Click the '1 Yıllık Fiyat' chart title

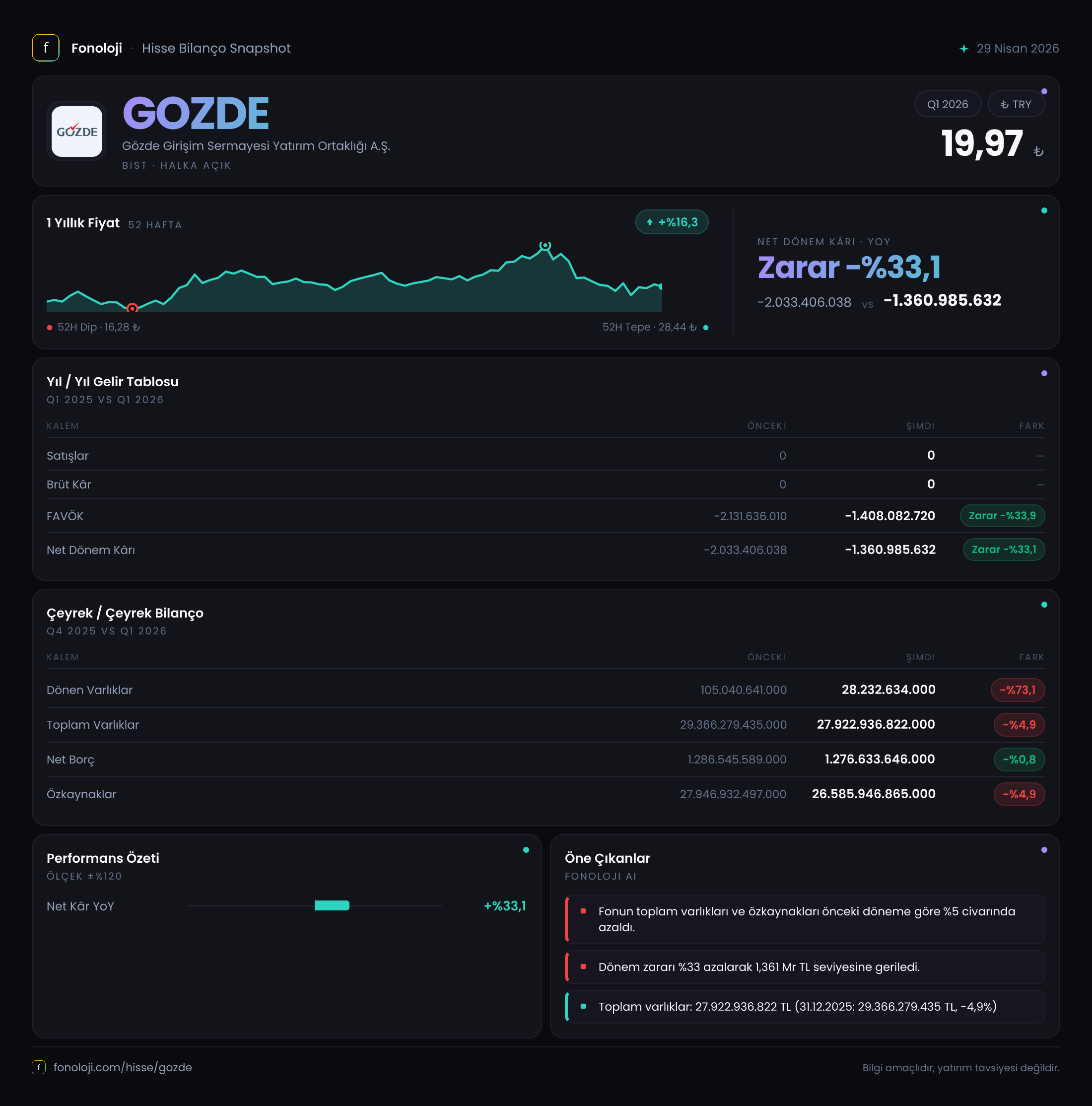point(83,223)
